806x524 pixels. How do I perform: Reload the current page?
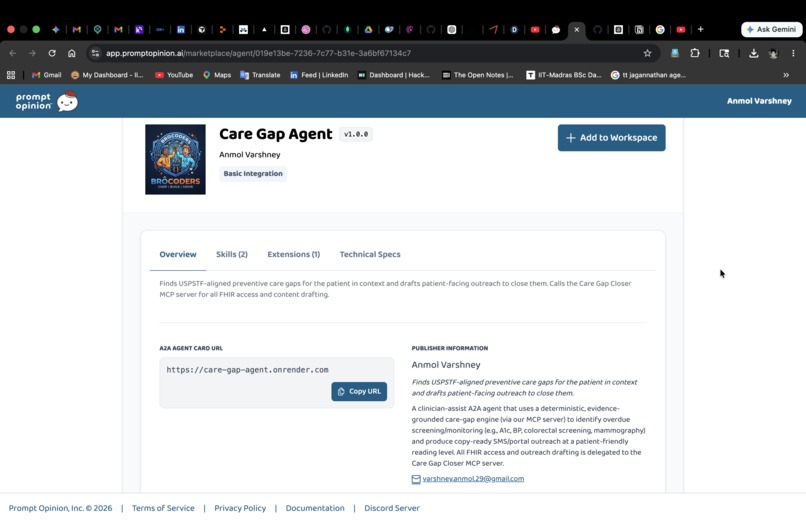(52, 53)
